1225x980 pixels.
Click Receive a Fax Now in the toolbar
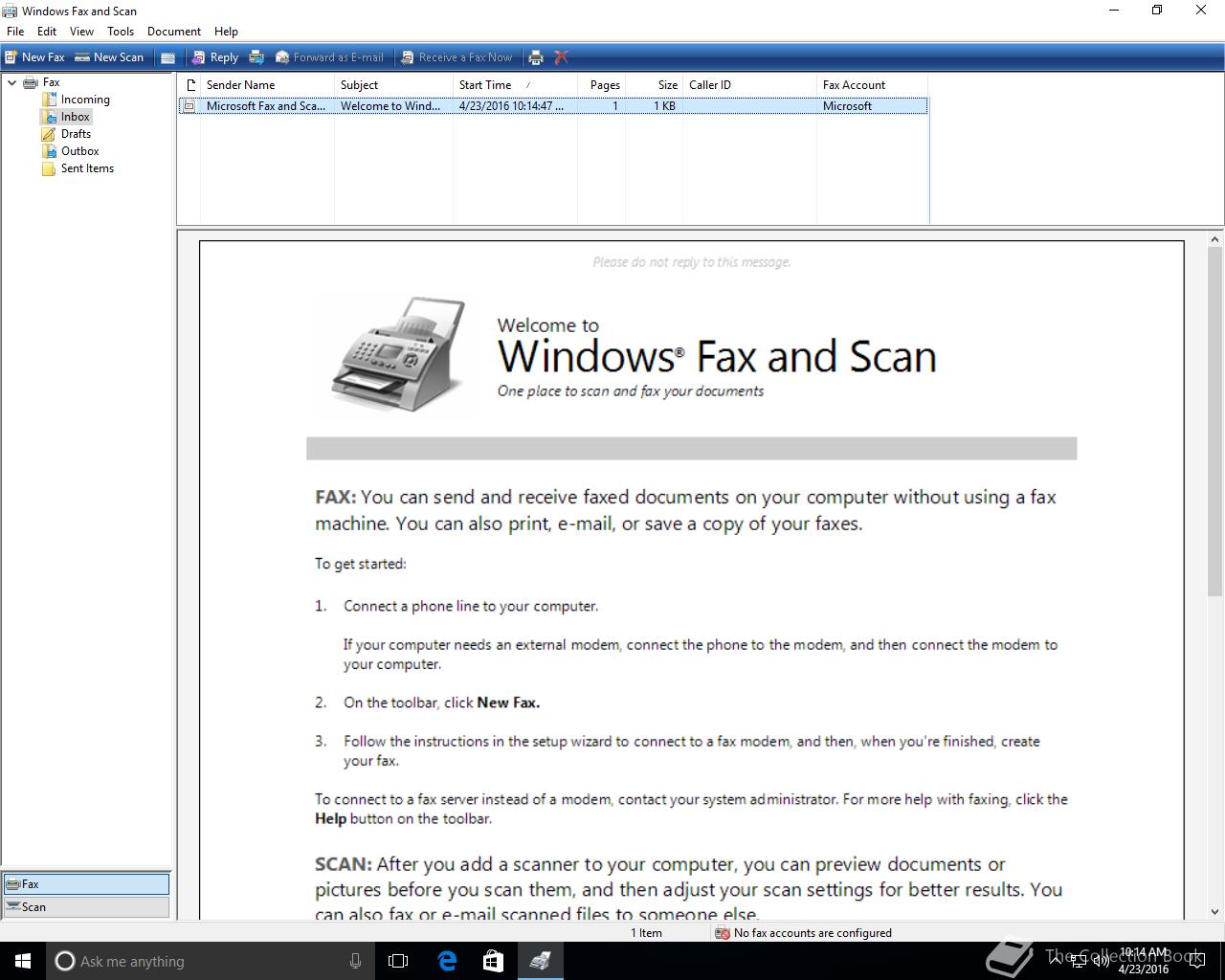coord(457,57)
